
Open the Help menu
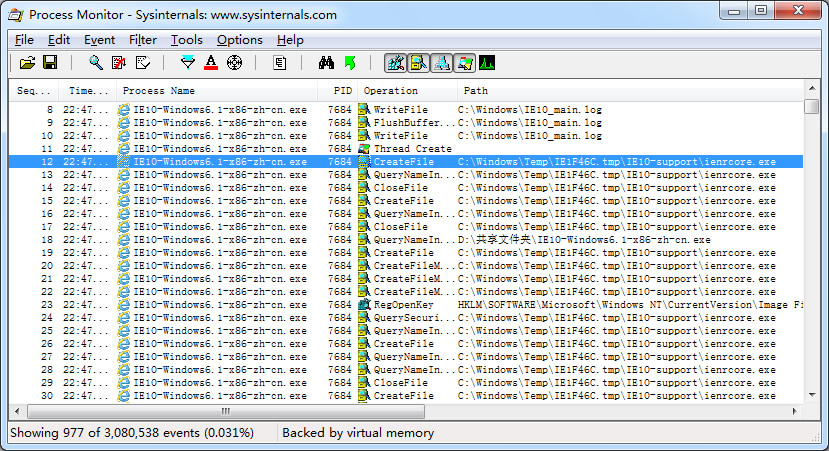290,40
